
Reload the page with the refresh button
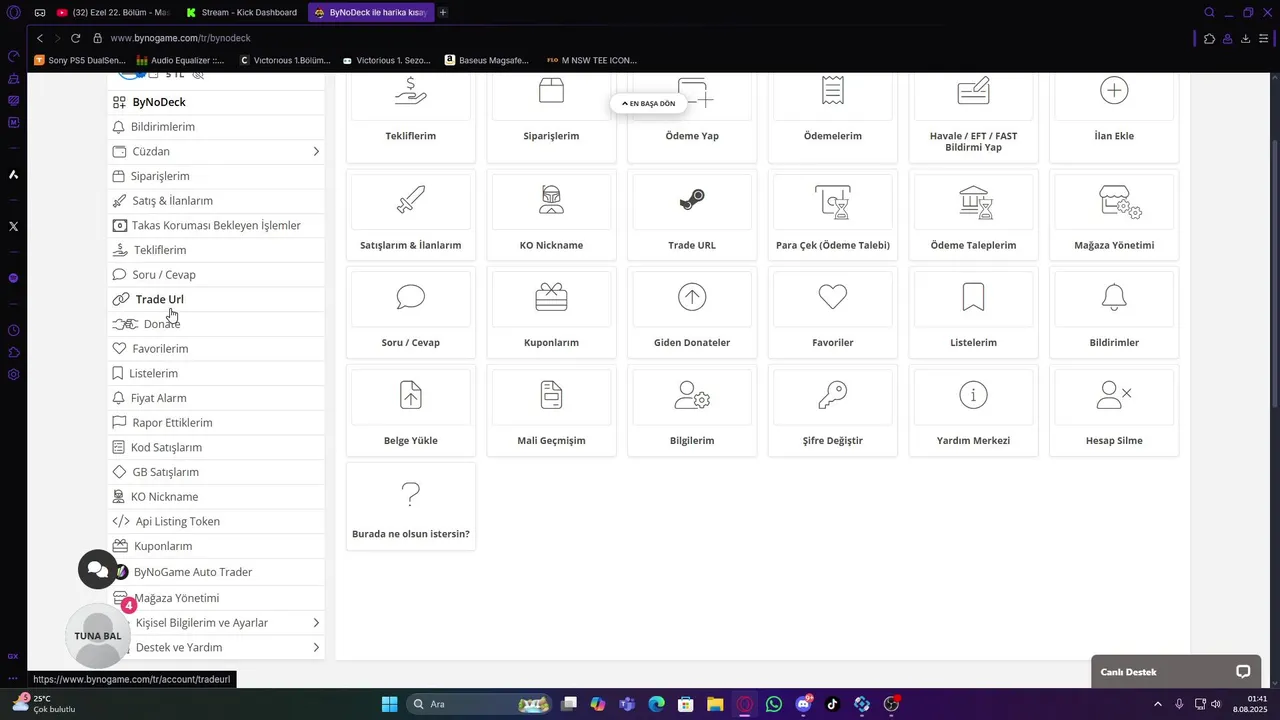click(75, 38)
